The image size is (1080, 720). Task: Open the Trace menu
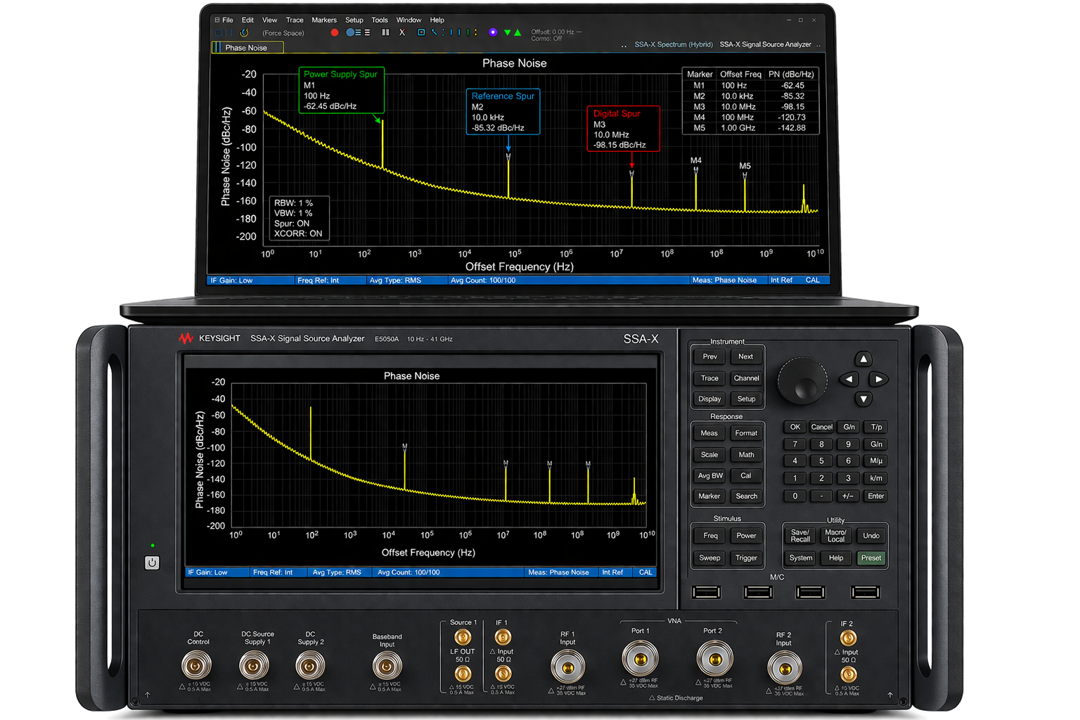294,20
